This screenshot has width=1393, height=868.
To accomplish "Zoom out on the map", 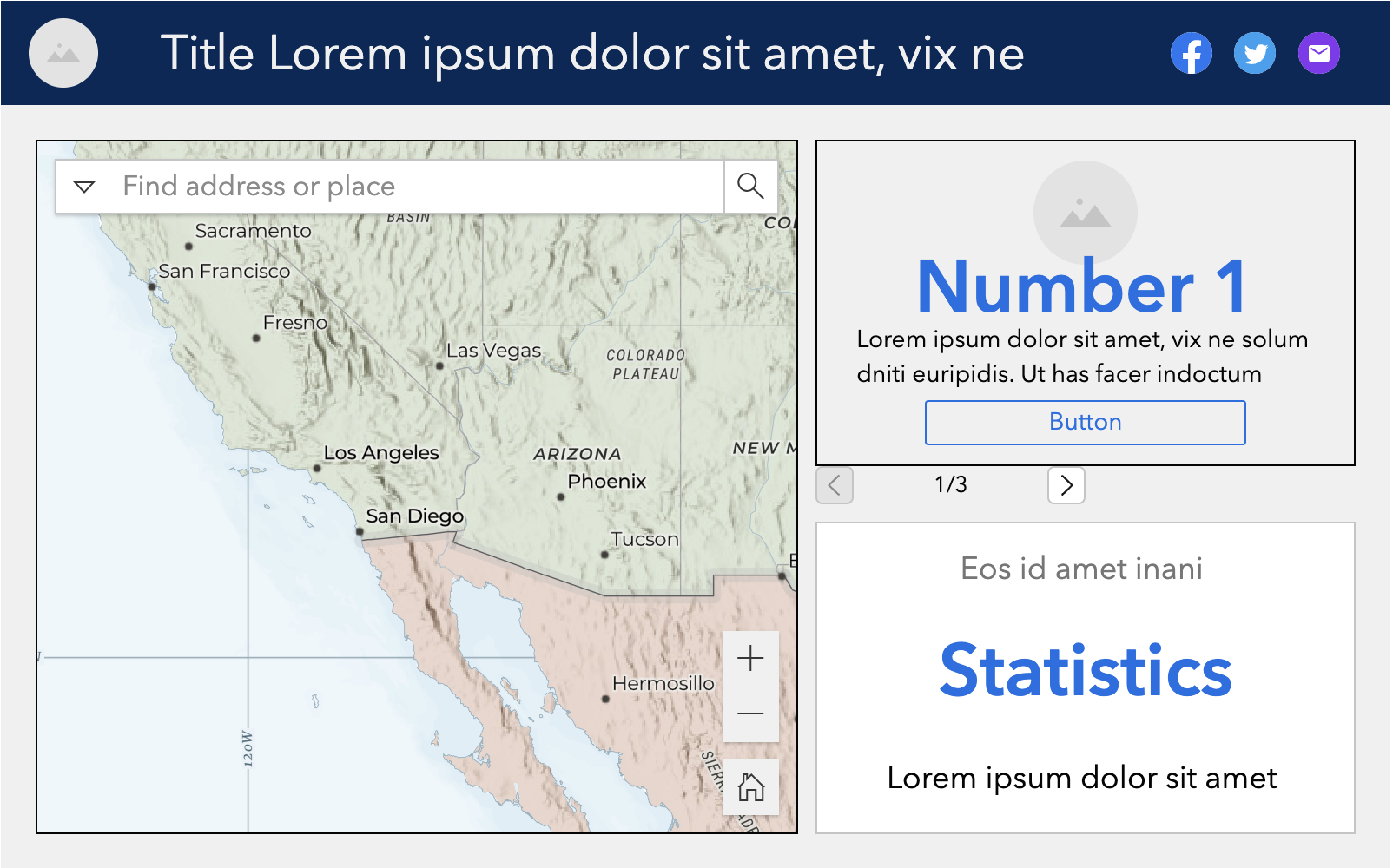I will [750, 714].
